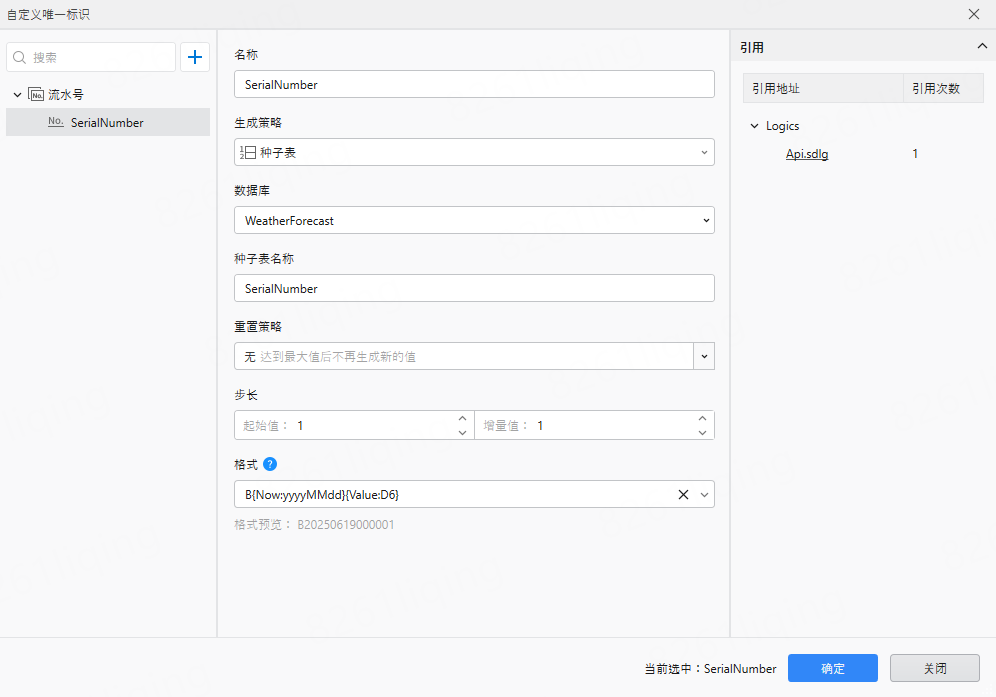Viewport: 996px width, 697px height.
Task: Collapse the 流水号 tree node
Action: 18,95
